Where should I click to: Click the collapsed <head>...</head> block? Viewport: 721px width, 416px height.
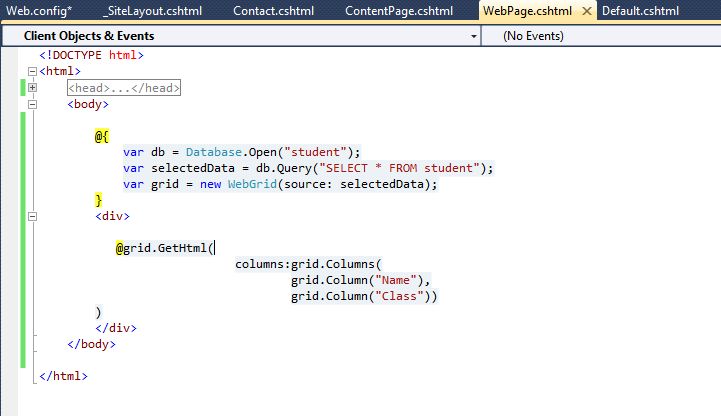(x=124, y=88)
